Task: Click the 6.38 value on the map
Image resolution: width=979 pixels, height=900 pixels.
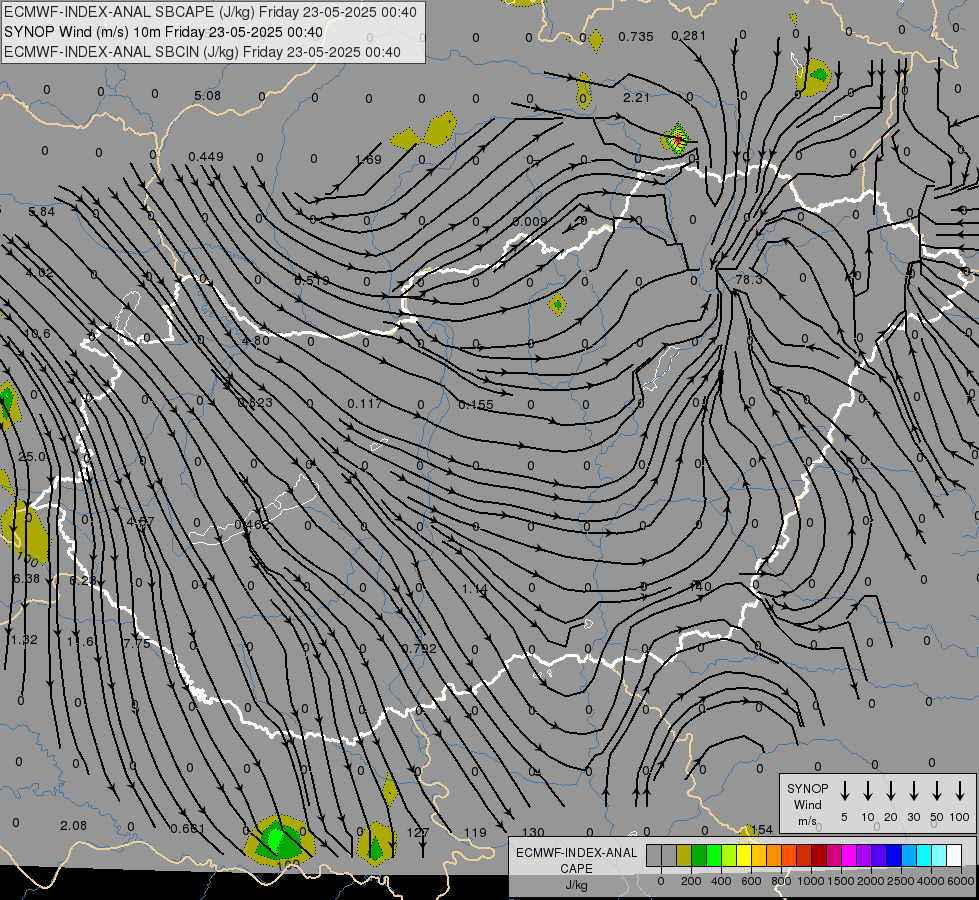Action: click(27, 579)
